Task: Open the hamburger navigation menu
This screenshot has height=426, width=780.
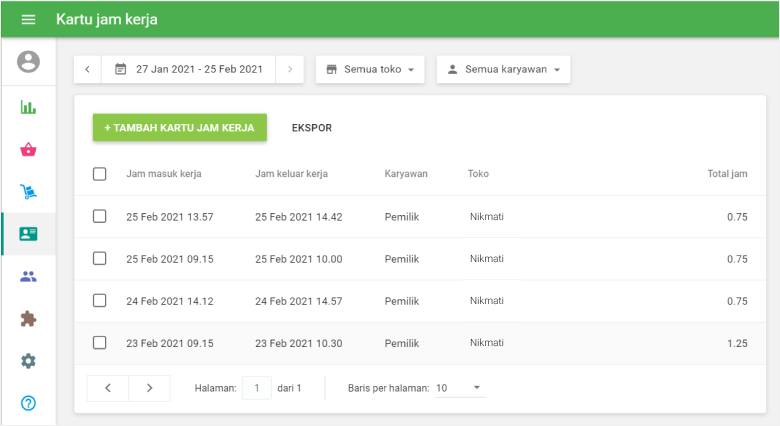Action: click(28, 20)
